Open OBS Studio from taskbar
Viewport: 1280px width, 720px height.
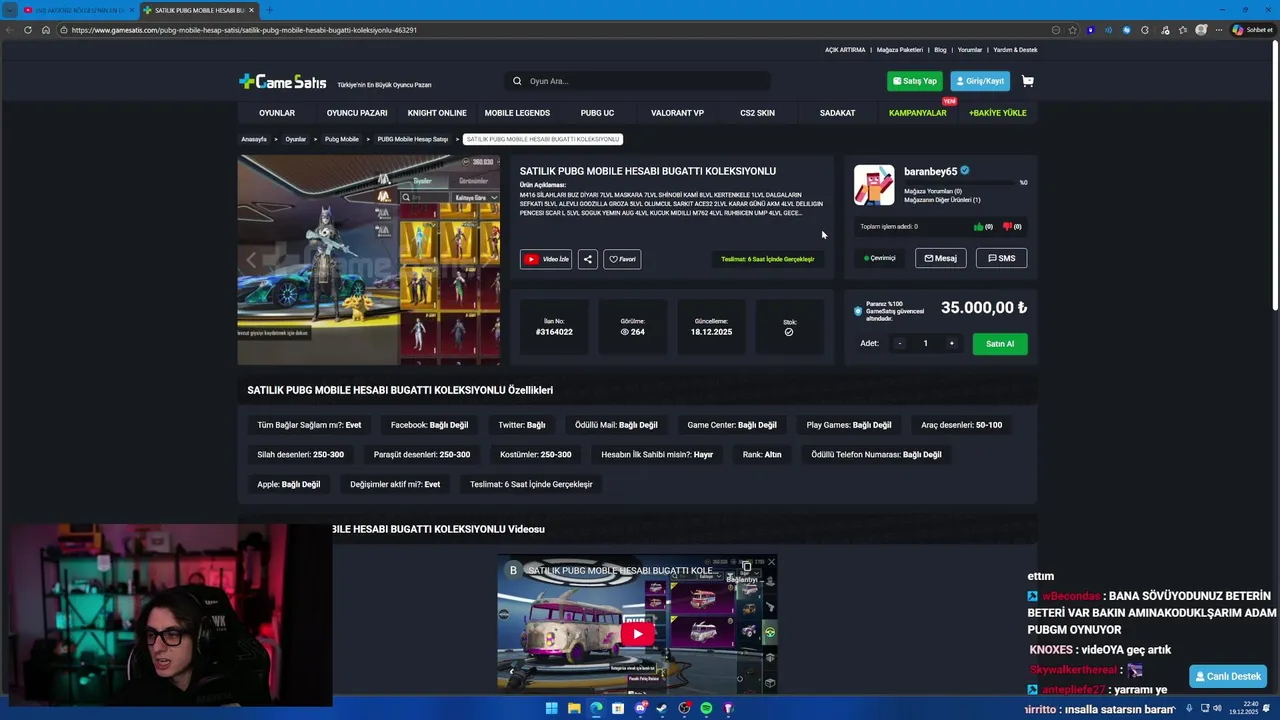coord(684,708)
